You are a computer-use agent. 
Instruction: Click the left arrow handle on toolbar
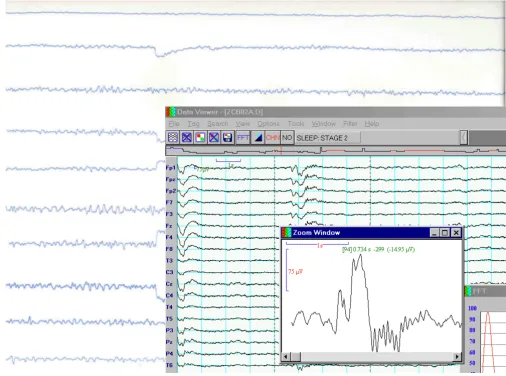click(x=464, y=137)
